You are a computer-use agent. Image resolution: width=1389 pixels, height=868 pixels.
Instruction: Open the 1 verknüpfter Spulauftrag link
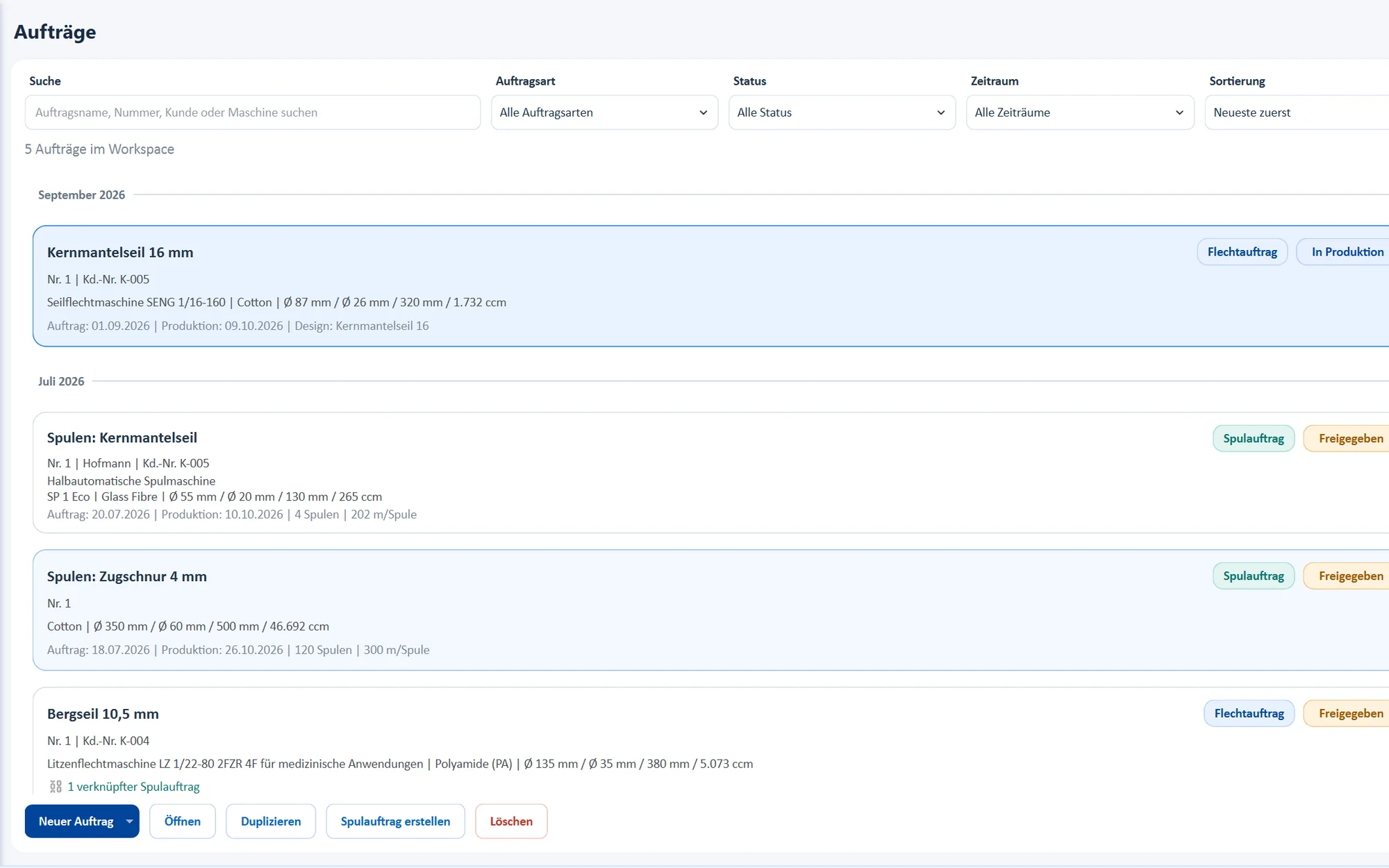133,787
